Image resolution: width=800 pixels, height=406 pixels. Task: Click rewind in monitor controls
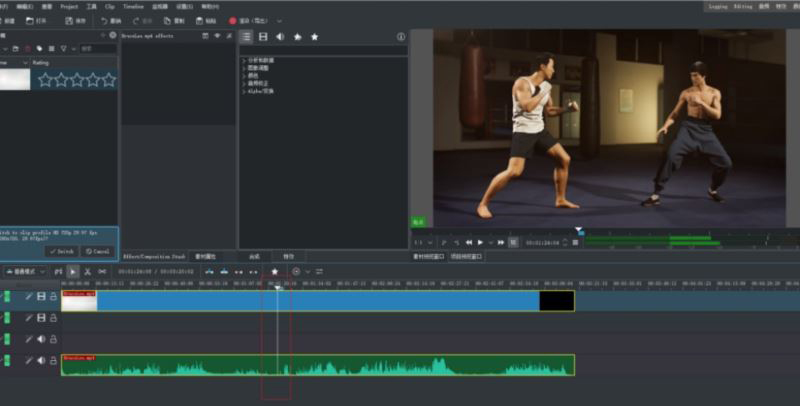click(468, 243)
